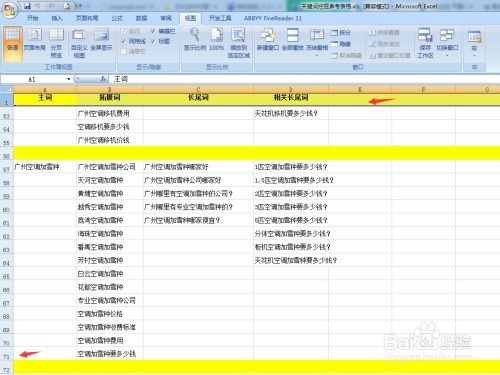Open the 宏 macros dropdown
The image size is (500, 375).
474,44
